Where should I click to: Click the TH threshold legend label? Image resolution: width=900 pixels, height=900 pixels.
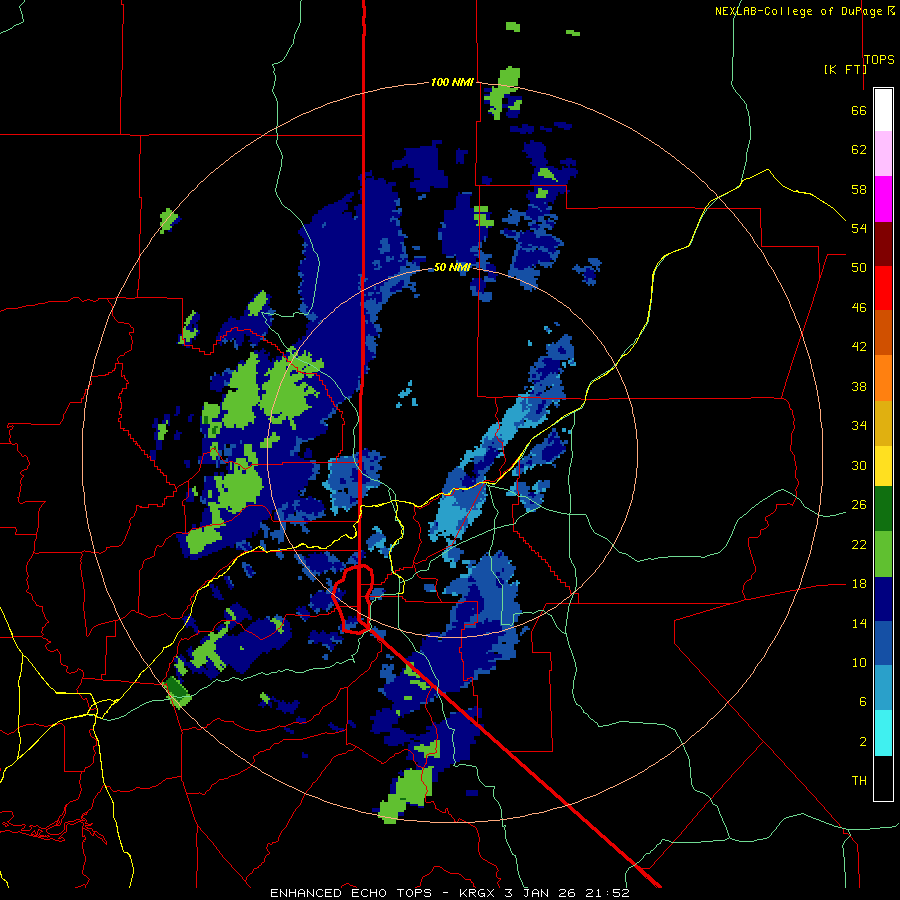point(859,781)
